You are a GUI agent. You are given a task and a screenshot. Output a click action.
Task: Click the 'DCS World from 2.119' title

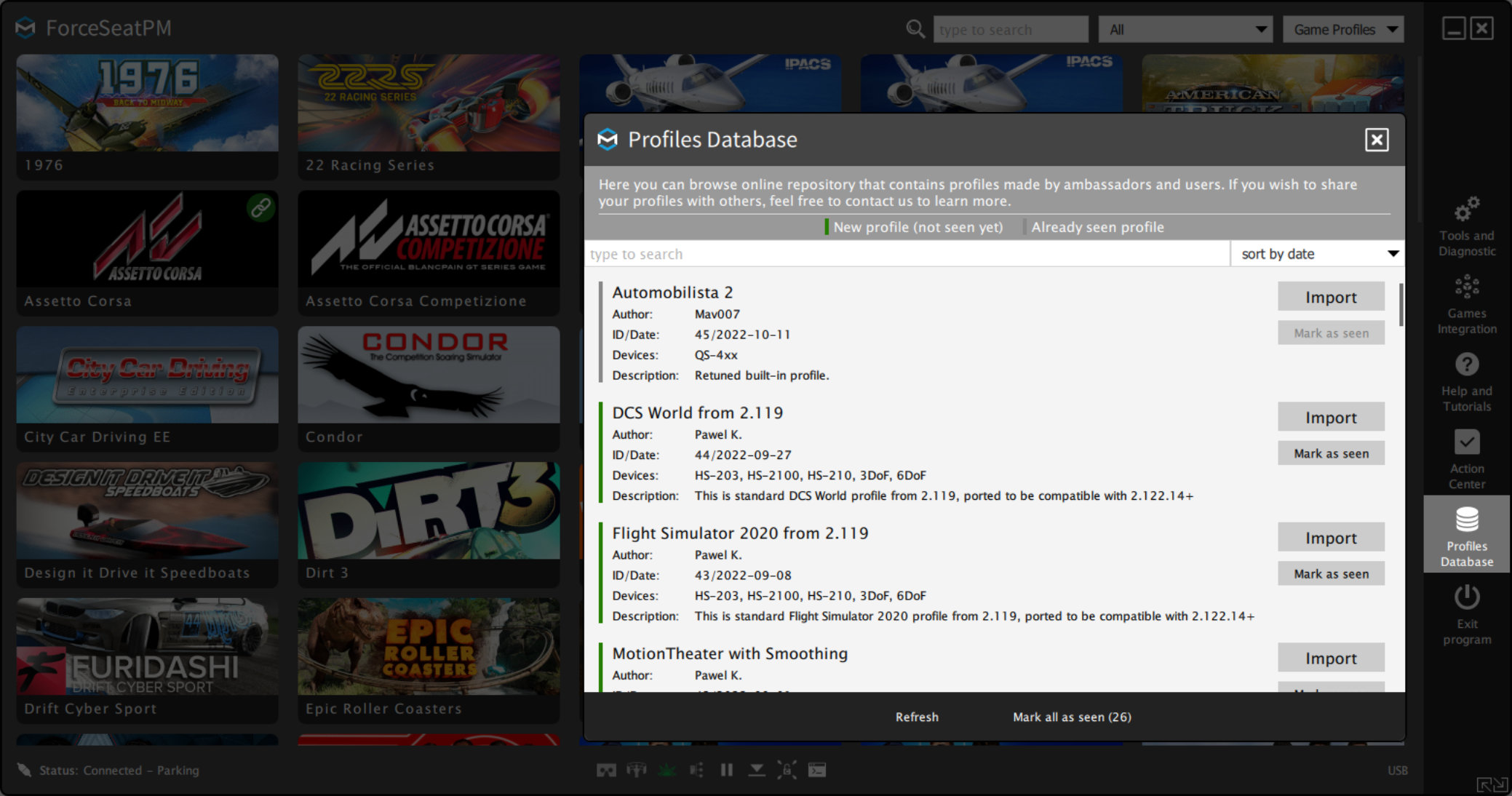tap(697, 413)
